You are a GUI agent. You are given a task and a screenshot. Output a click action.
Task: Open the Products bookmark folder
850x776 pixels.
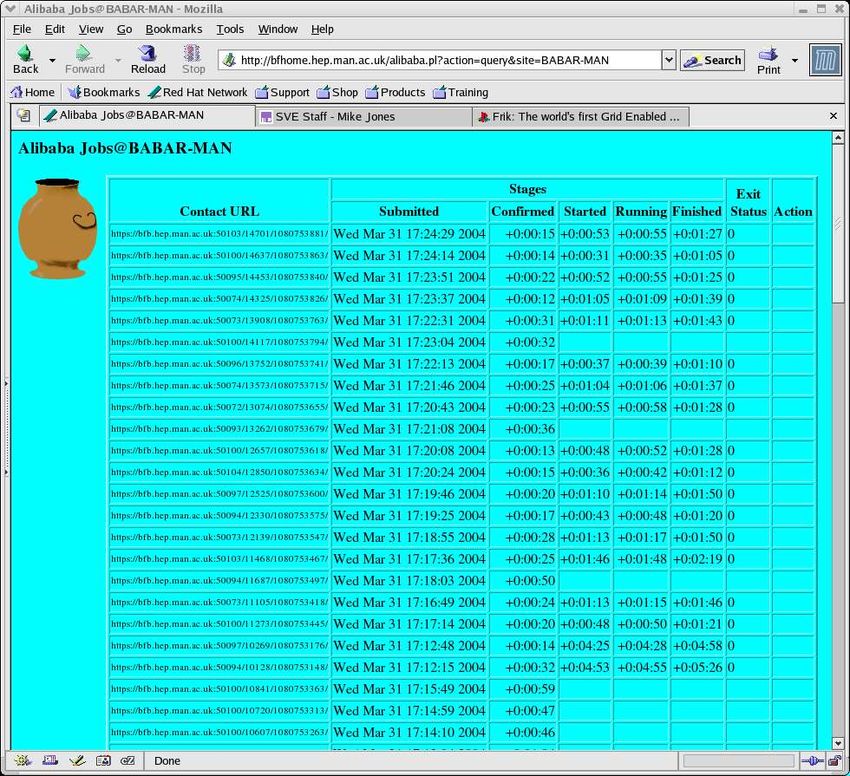pos(395,92)
